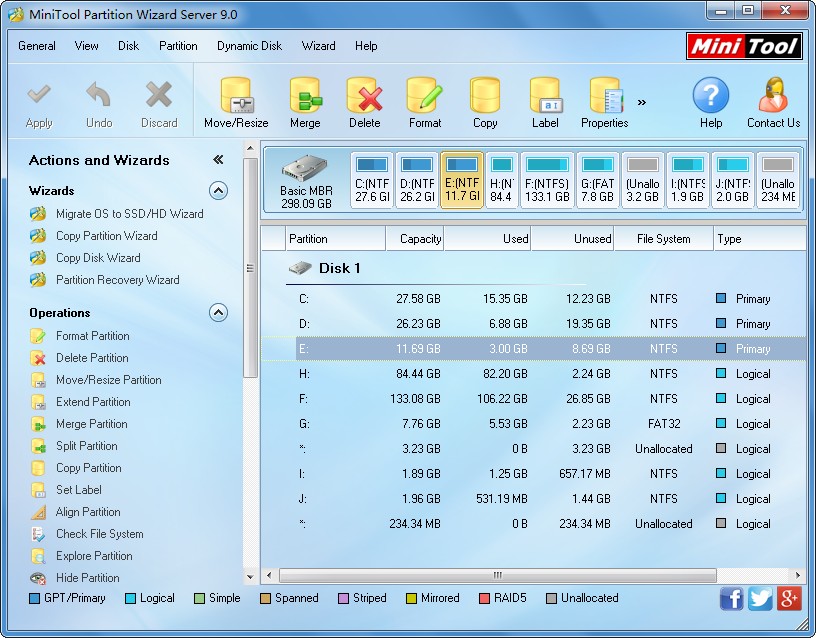Launch Copy Partition Wizard

click(107, 236)
